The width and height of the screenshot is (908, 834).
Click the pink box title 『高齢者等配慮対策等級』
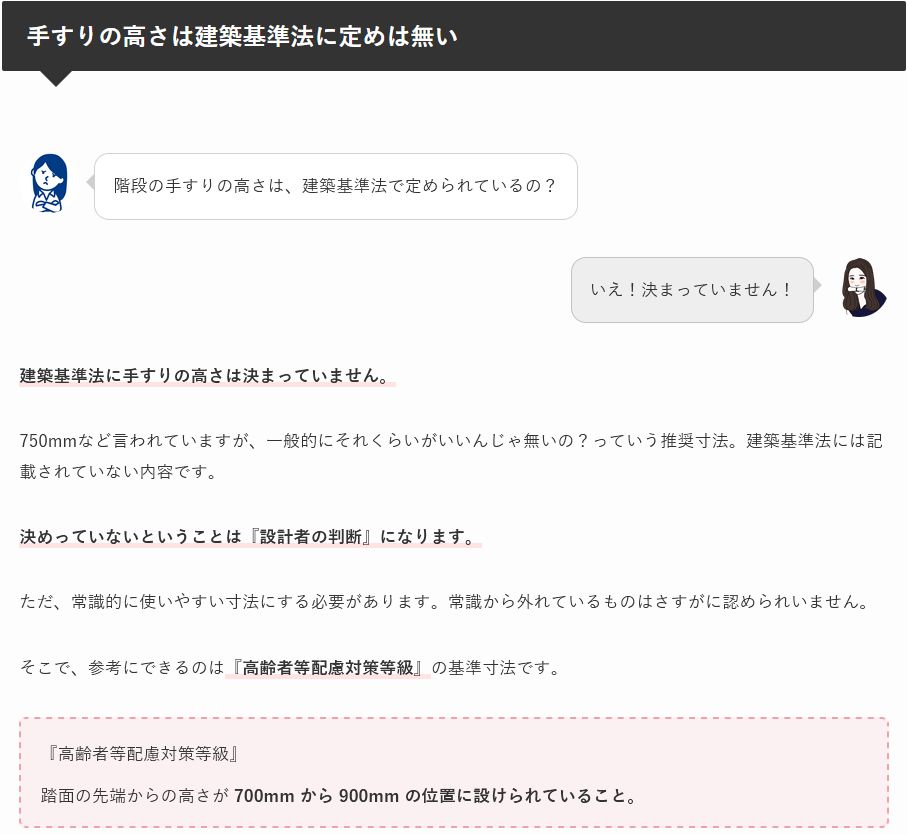[140, 753]
